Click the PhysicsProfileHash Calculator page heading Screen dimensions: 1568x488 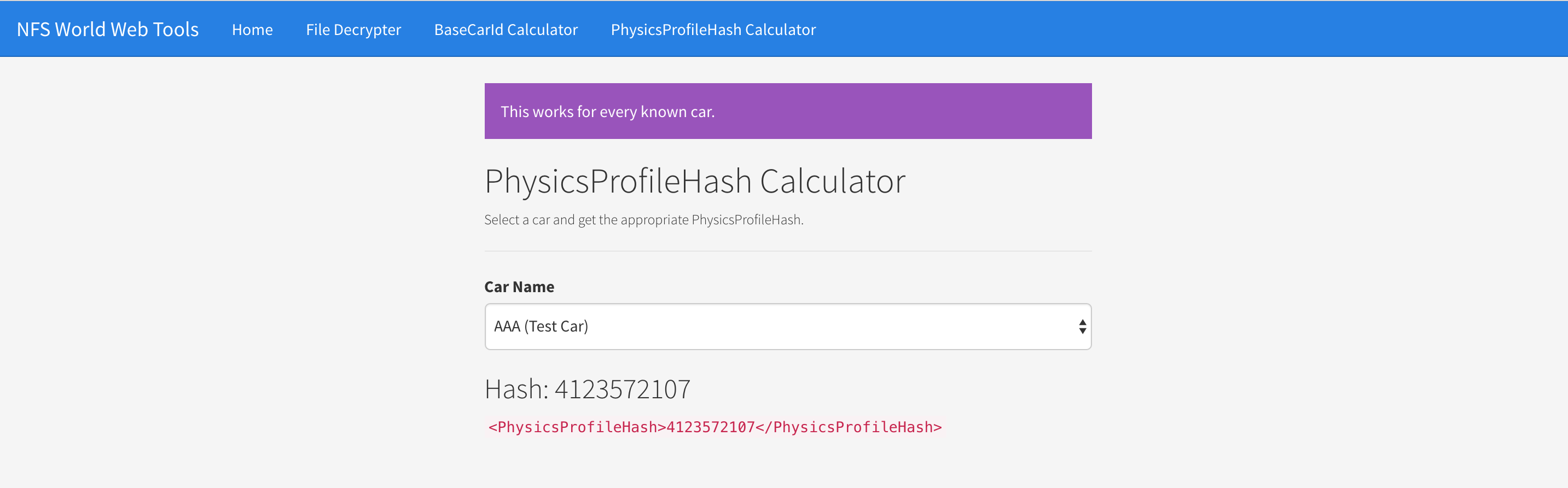coord(694,181)
